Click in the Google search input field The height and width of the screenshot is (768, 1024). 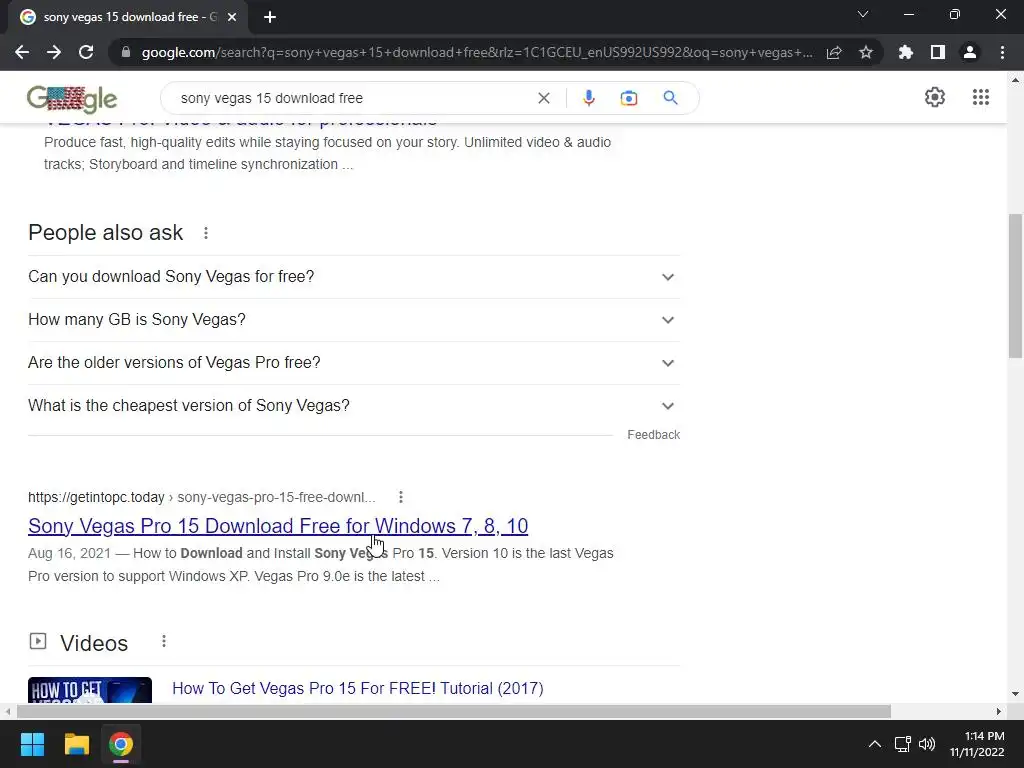coord(353,98)
